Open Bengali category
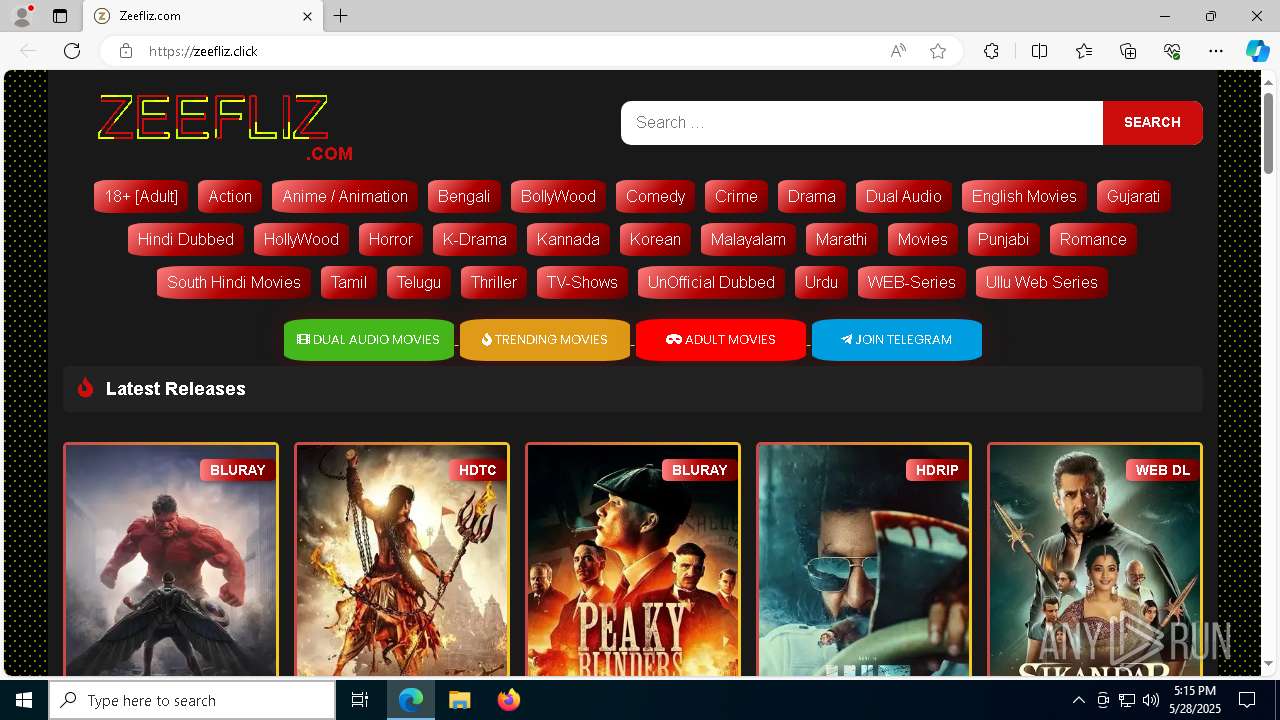The width and height of the screenshot is (1280, 720). (x=464, y=196)
